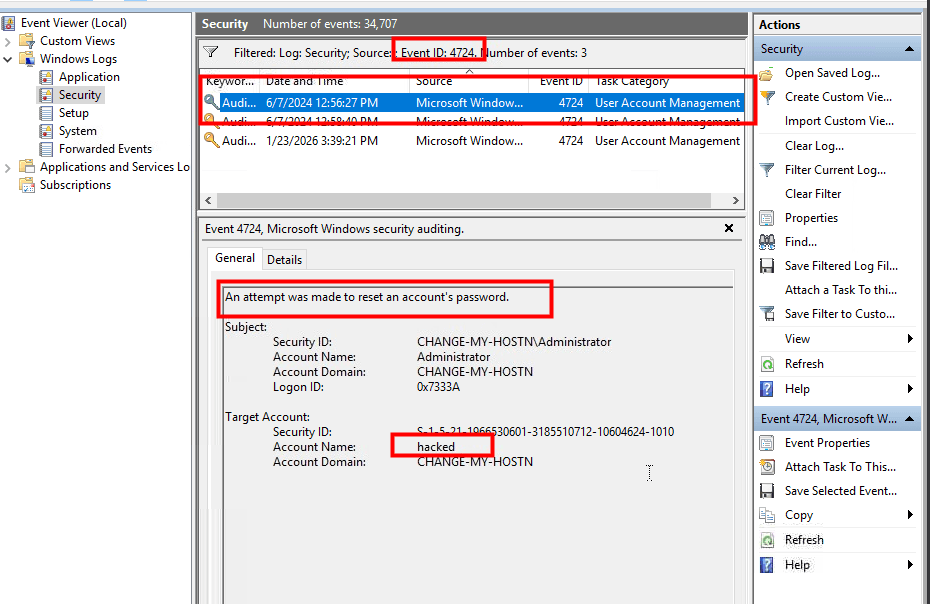Image resolution: width=930 pixels, height=604 pixels.
Task: Select the System log in tree
Action: click(x=77, y=131)
